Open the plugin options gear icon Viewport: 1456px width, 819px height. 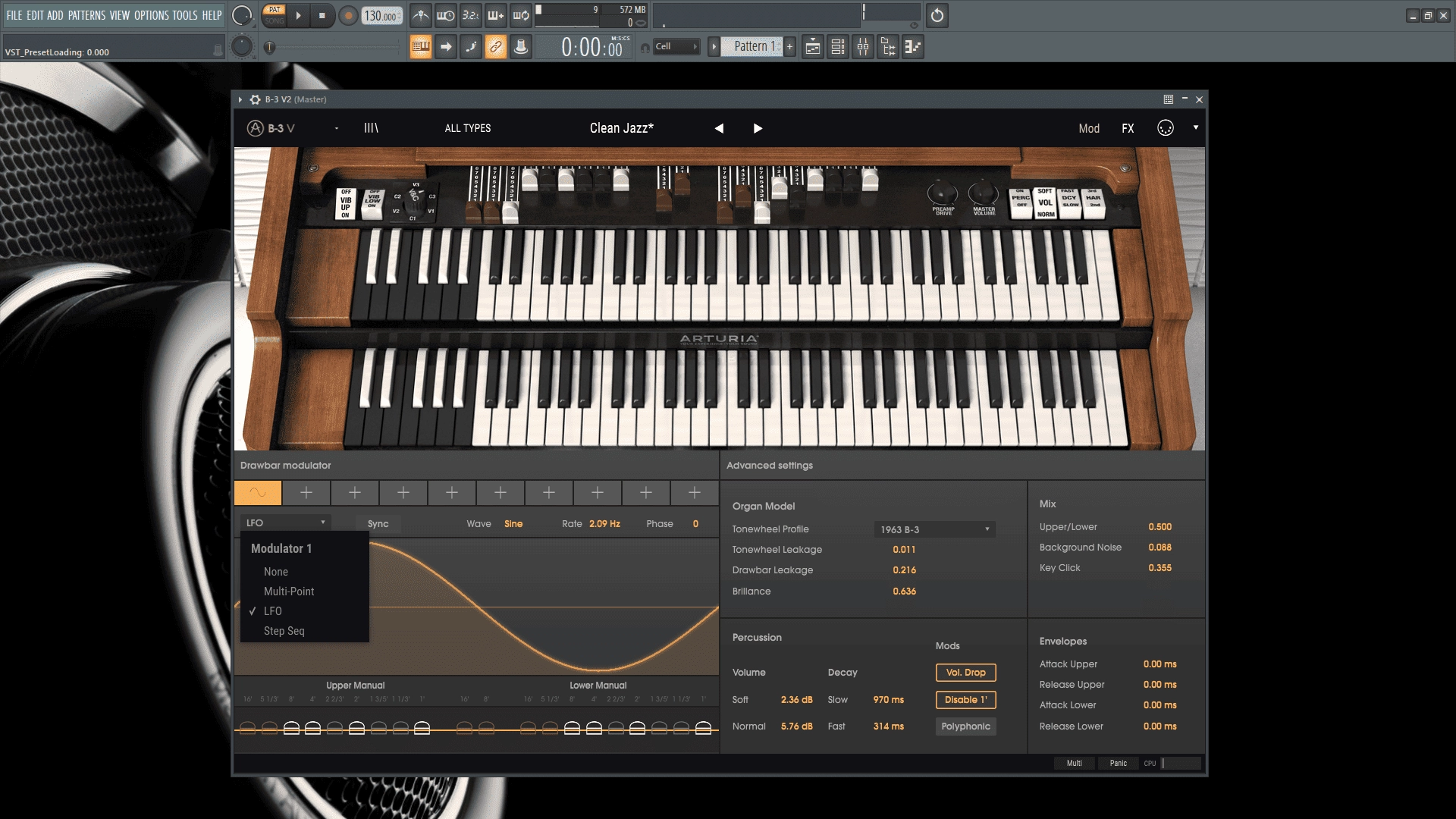[x=255, y=99]
